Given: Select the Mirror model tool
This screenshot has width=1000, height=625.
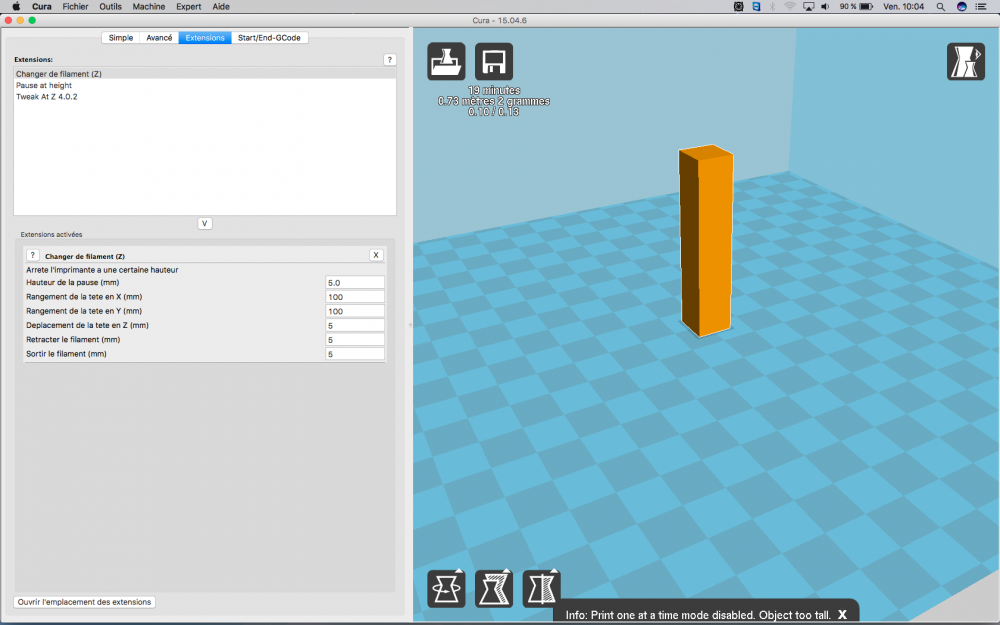Looking at the screenshot, I should click(x=541, y=588).
